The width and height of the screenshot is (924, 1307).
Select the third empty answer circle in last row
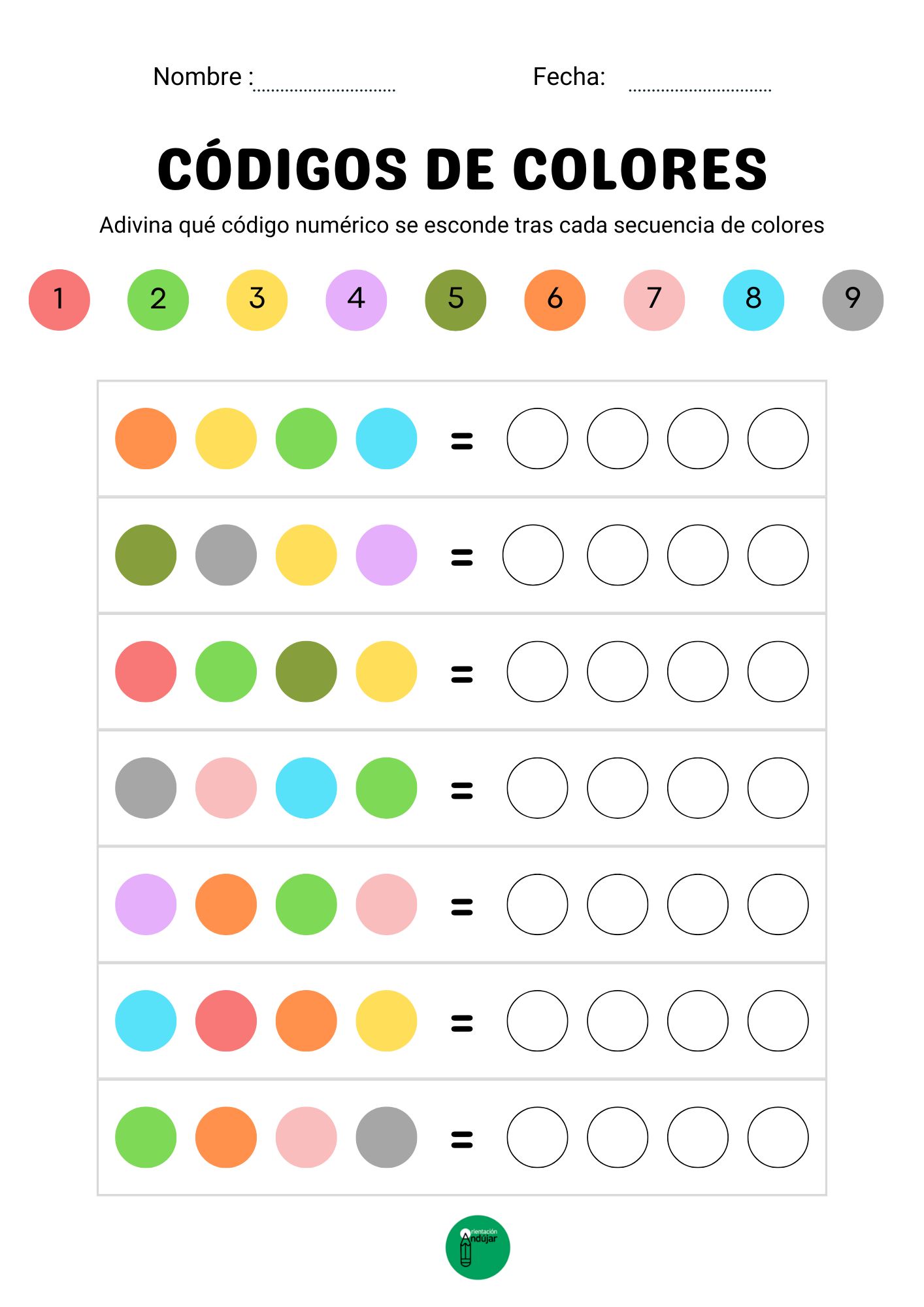(697, 1137)
